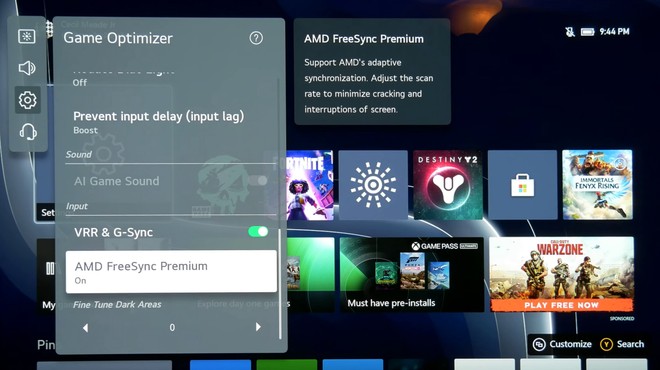Open the Microsoft Store tile

[522, 185]
